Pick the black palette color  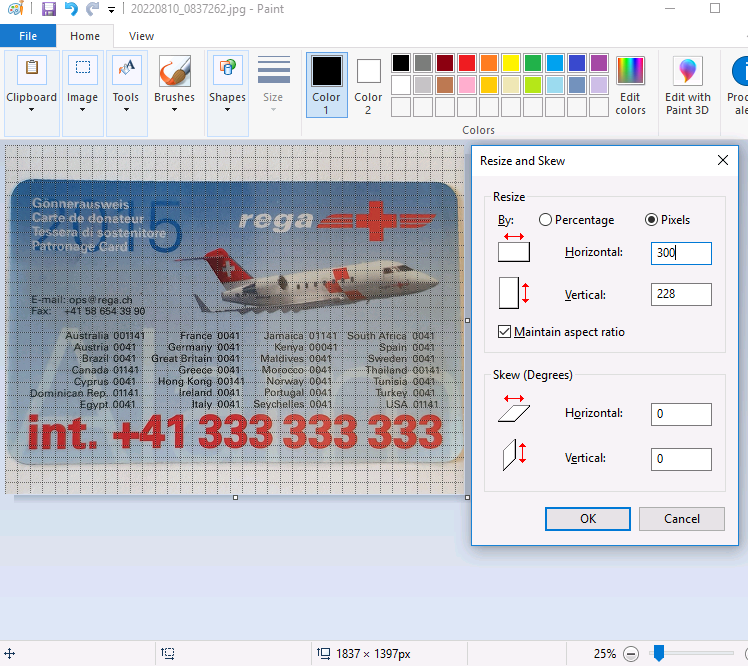[x=401, y=63]
